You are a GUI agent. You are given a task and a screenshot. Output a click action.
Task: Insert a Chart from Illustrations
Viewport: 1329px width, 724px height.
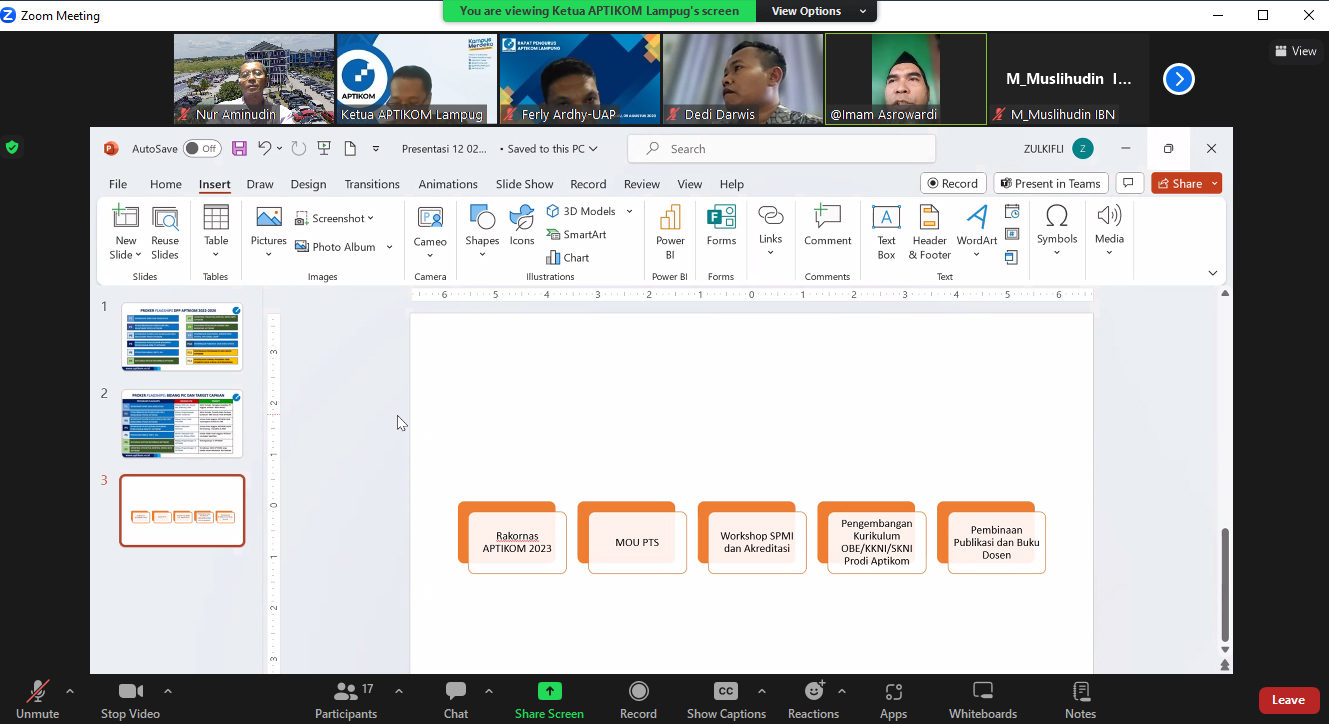click(568, 257)
